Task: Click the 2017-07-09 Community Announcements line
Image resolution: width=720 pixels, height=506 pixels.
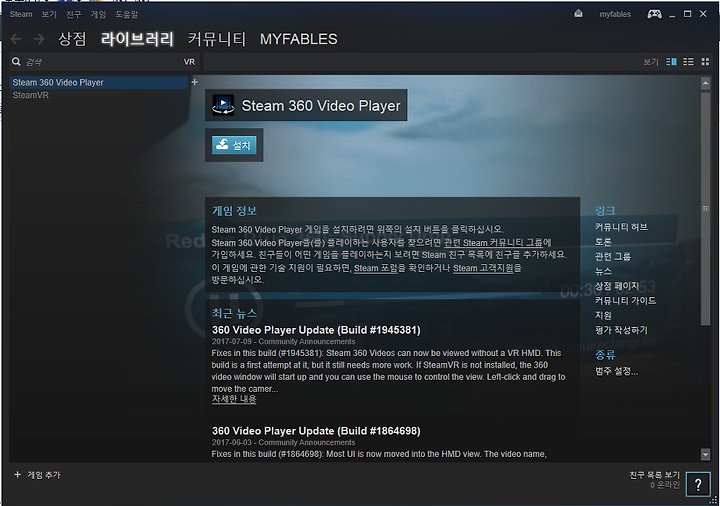Action: (x=283, y=341)
